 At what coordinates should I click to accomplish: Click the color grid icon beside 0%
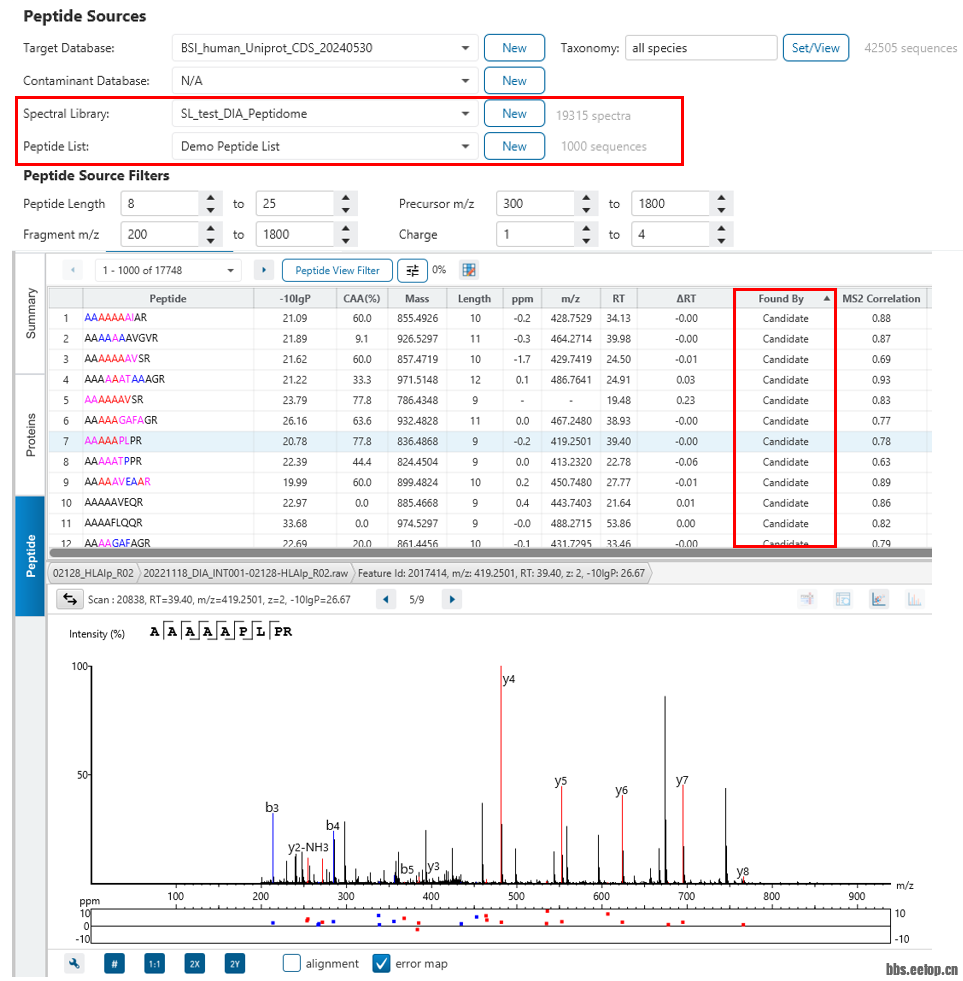(468, 270)
